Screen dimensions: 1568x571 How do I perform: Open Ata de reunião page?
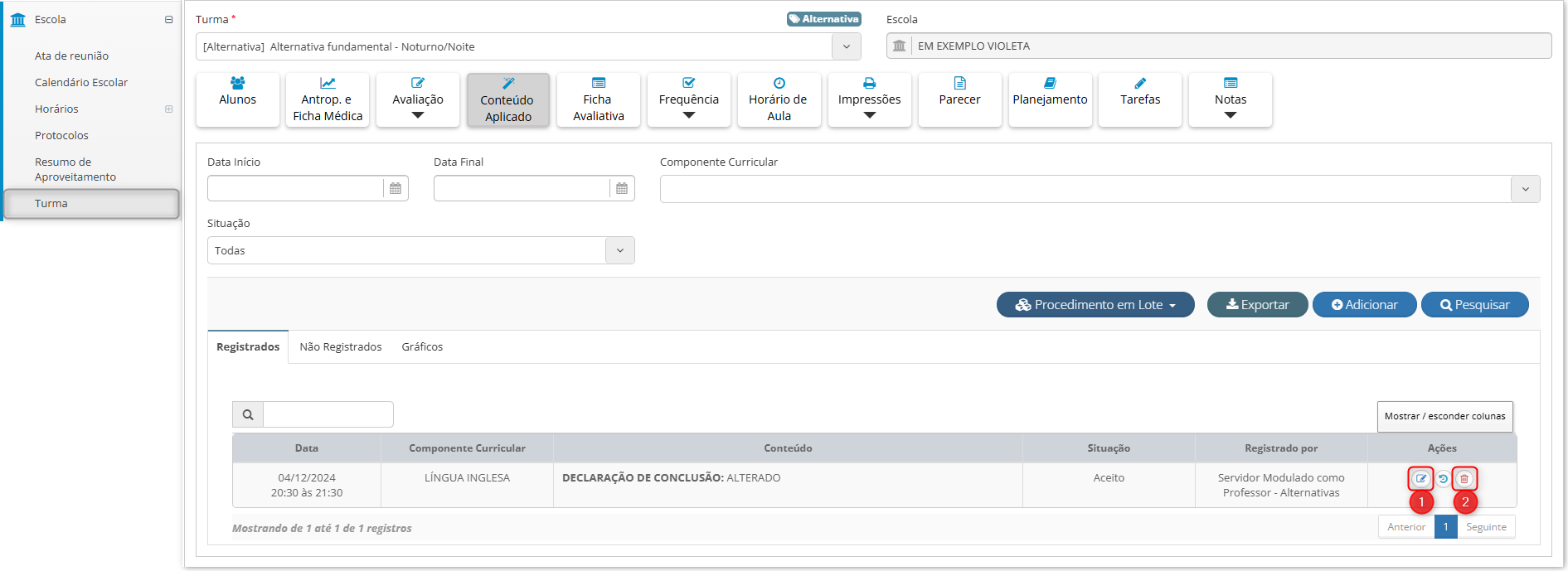[71, 56]
